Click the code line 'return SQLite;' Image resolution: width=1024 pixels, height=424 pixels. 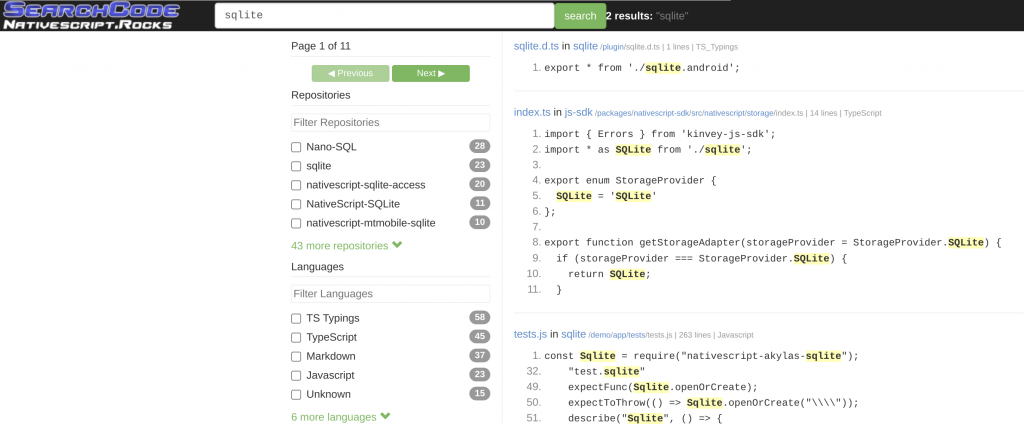tap(609, 274)
